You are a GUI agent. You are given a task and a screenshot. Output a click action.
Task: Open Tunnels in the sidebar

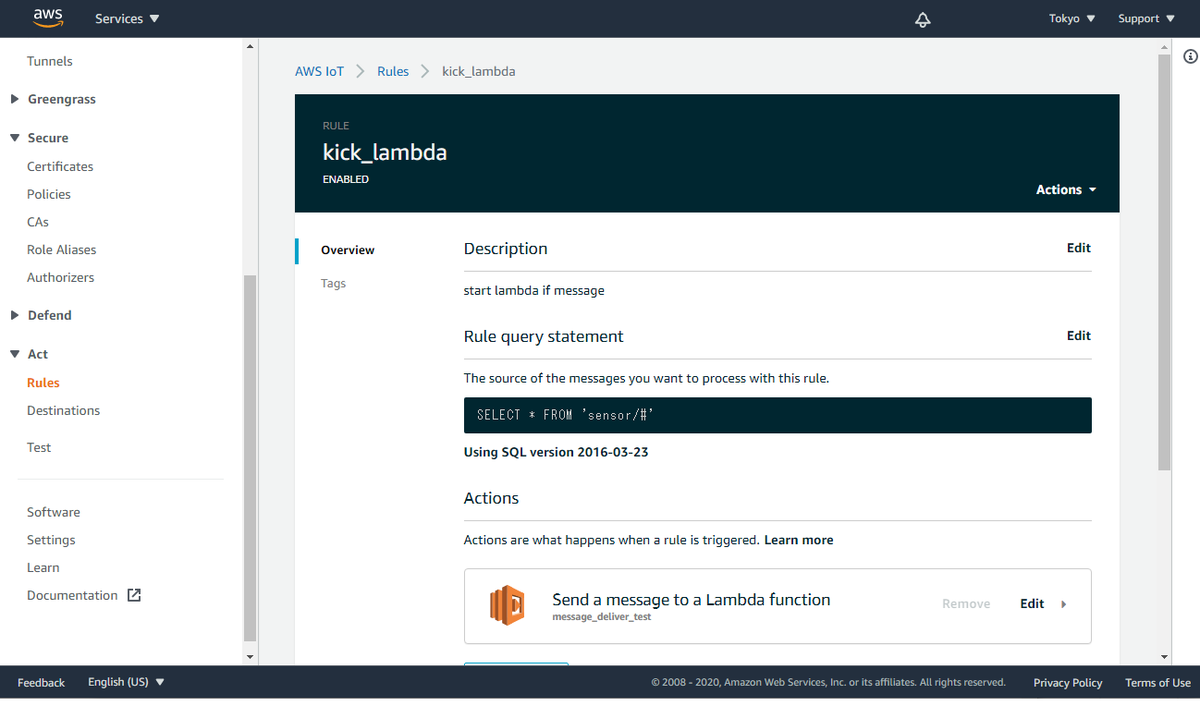point(50,61)
